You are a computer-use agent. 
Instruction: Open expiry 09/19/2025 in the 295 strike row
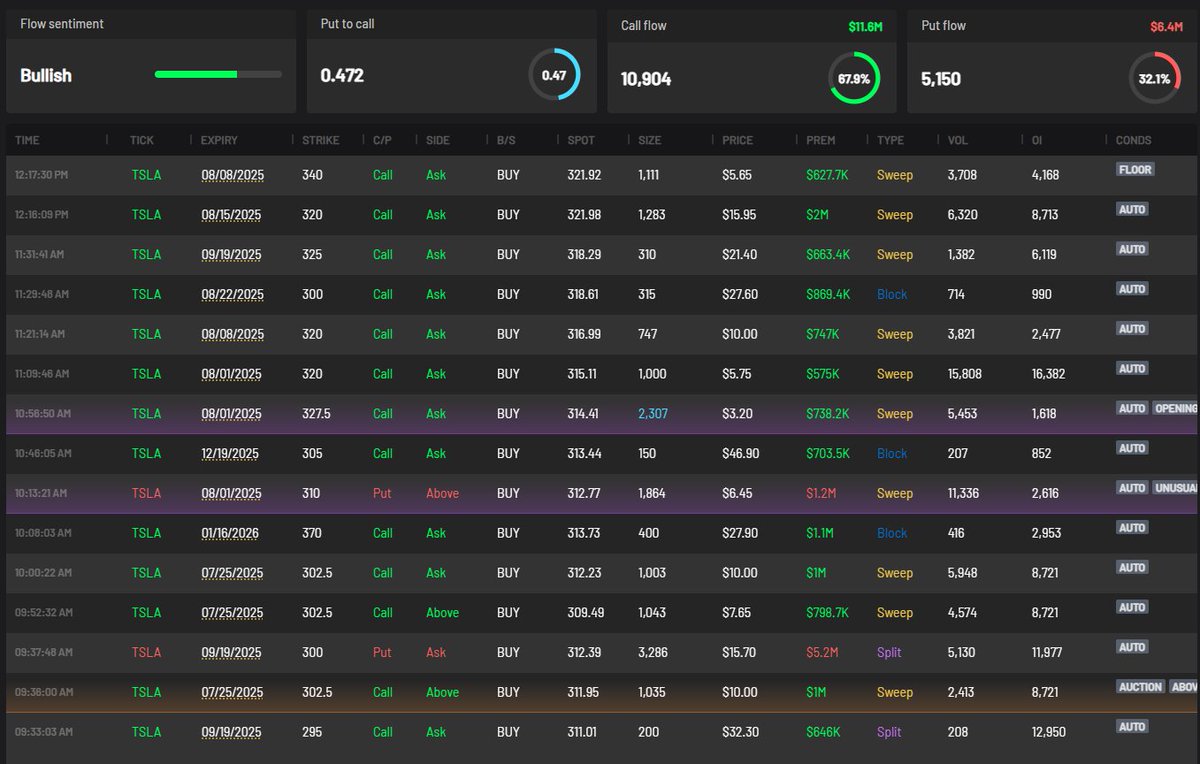[x=231, y=732]
